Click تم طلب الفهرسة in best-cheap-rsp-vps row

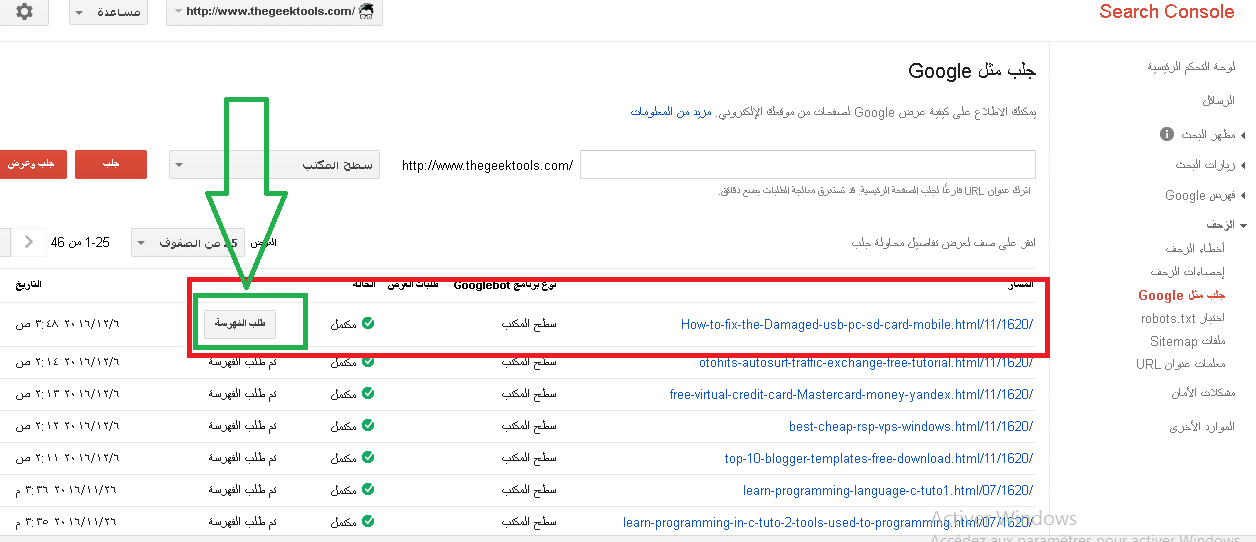242,426
